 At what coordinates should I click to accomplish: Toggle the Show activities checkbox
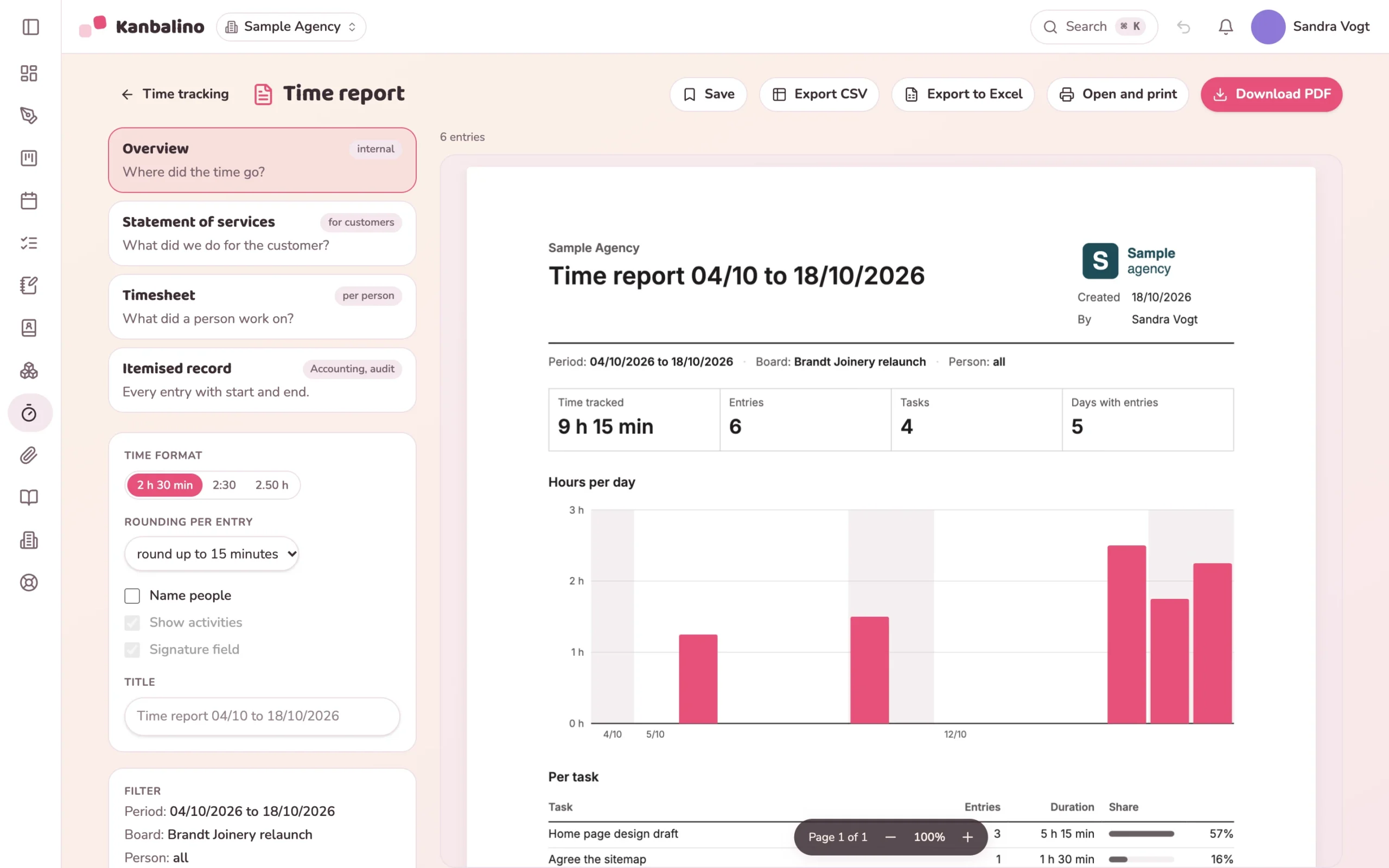click(132, 623)
